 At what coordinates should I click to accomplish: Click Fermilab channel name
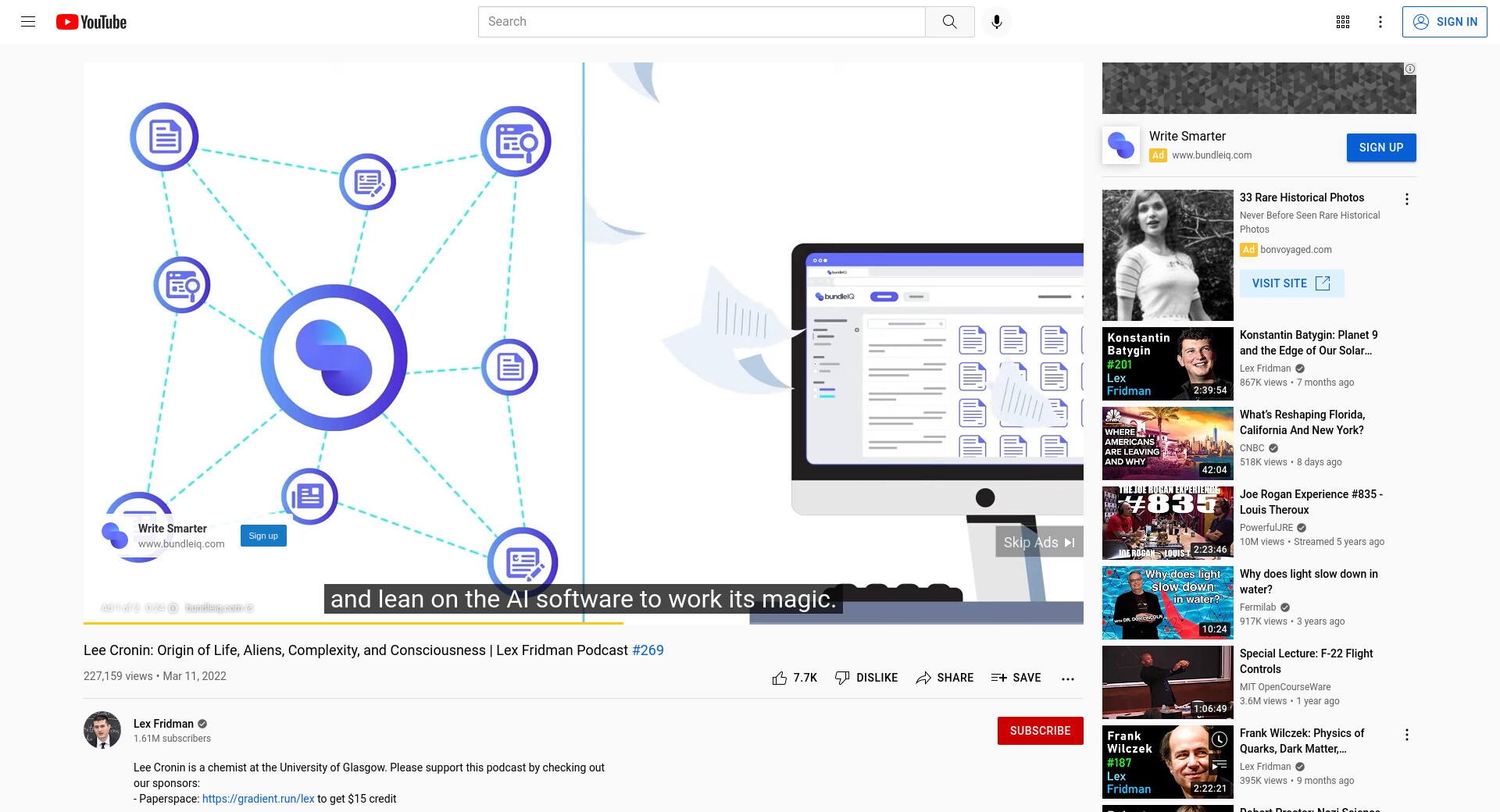pos(1258,607)
